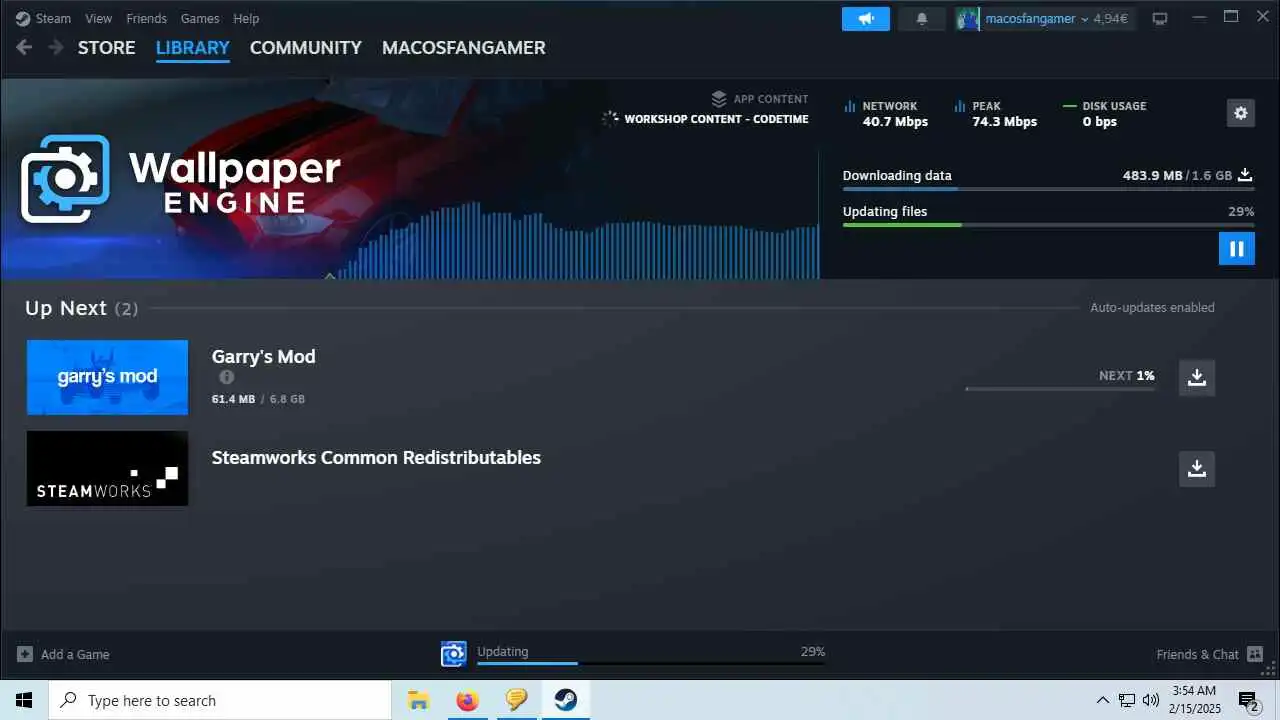The image size is (1280, 720).
Task: Open the yellow chat app in taskbar
Action: (516, 700)
